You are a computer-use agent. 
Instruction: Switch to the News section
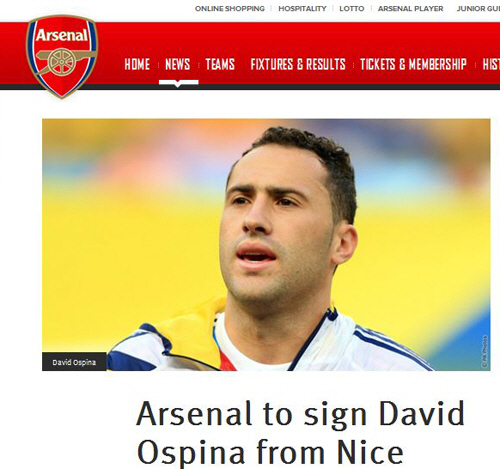(178, 64)
